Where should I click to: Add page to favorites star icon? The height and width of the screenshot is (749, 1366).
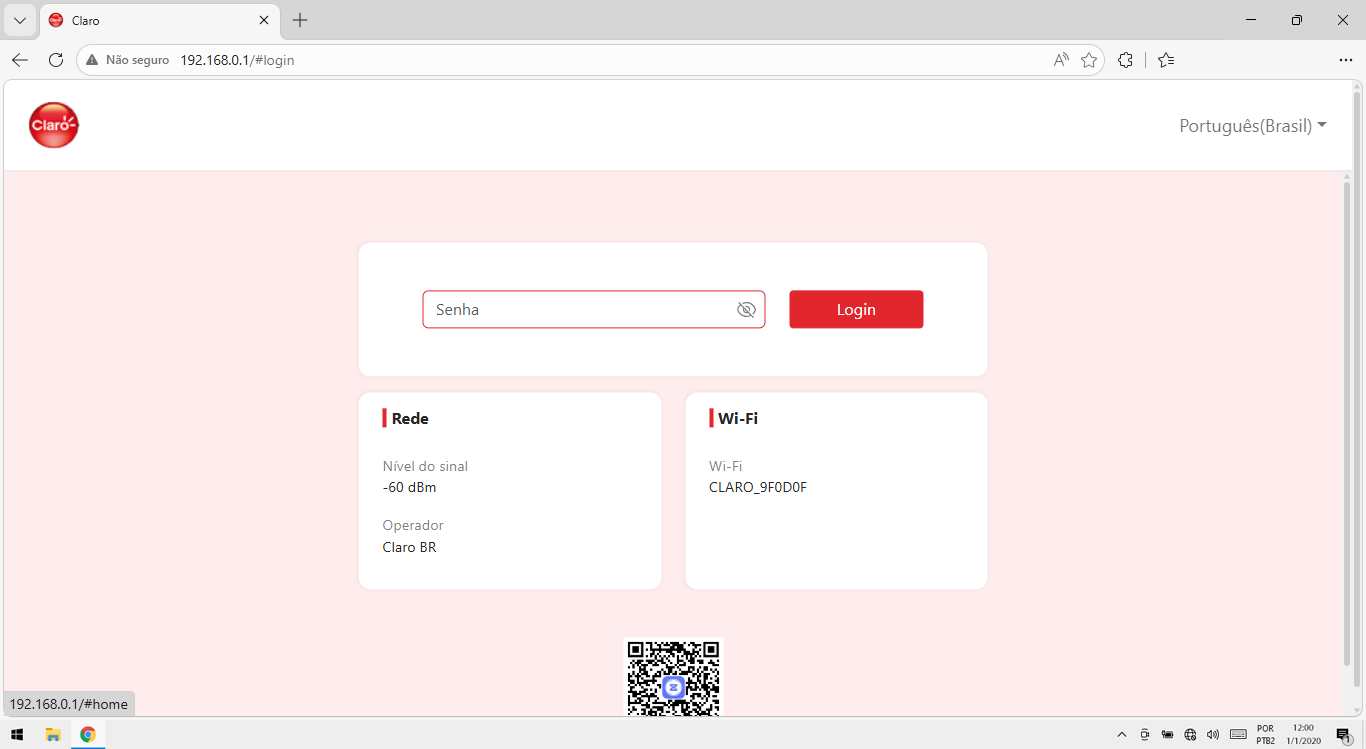(1089, 60)
